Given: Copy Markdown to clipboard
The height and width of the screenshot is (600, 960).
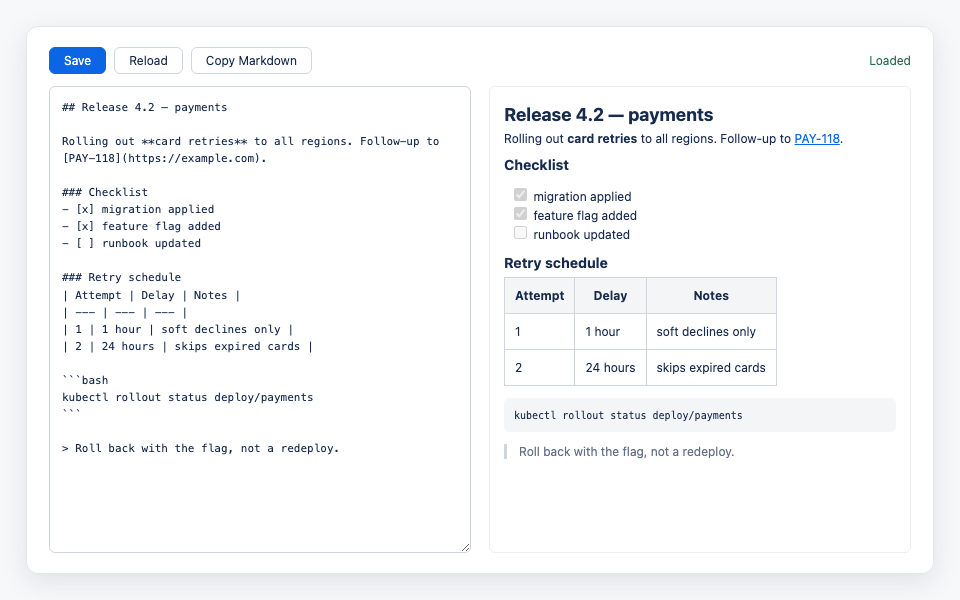Looking at the screenshot, I should 251,61.
